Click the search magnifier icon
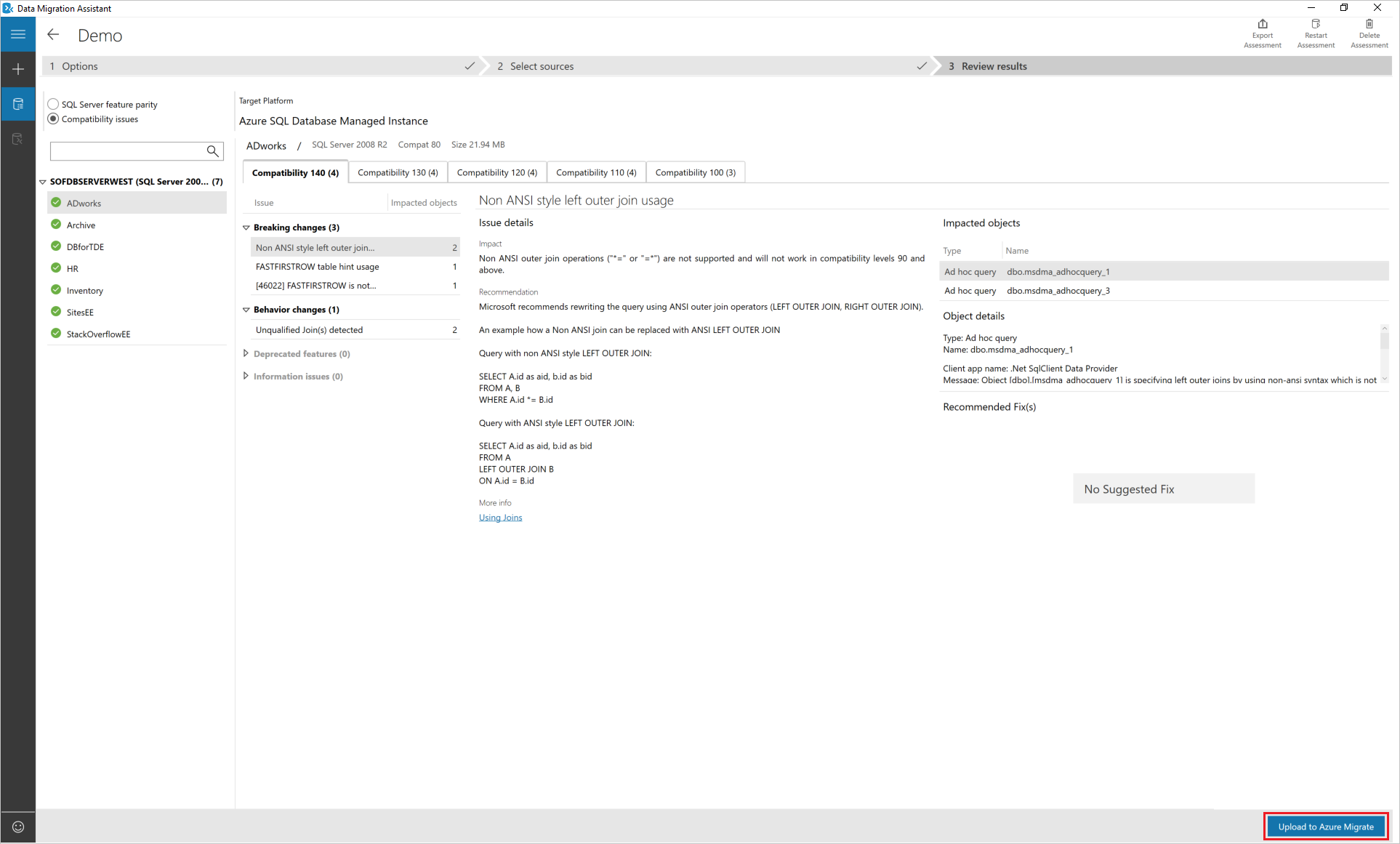The image size is (1400, 844). pos(212,151)
